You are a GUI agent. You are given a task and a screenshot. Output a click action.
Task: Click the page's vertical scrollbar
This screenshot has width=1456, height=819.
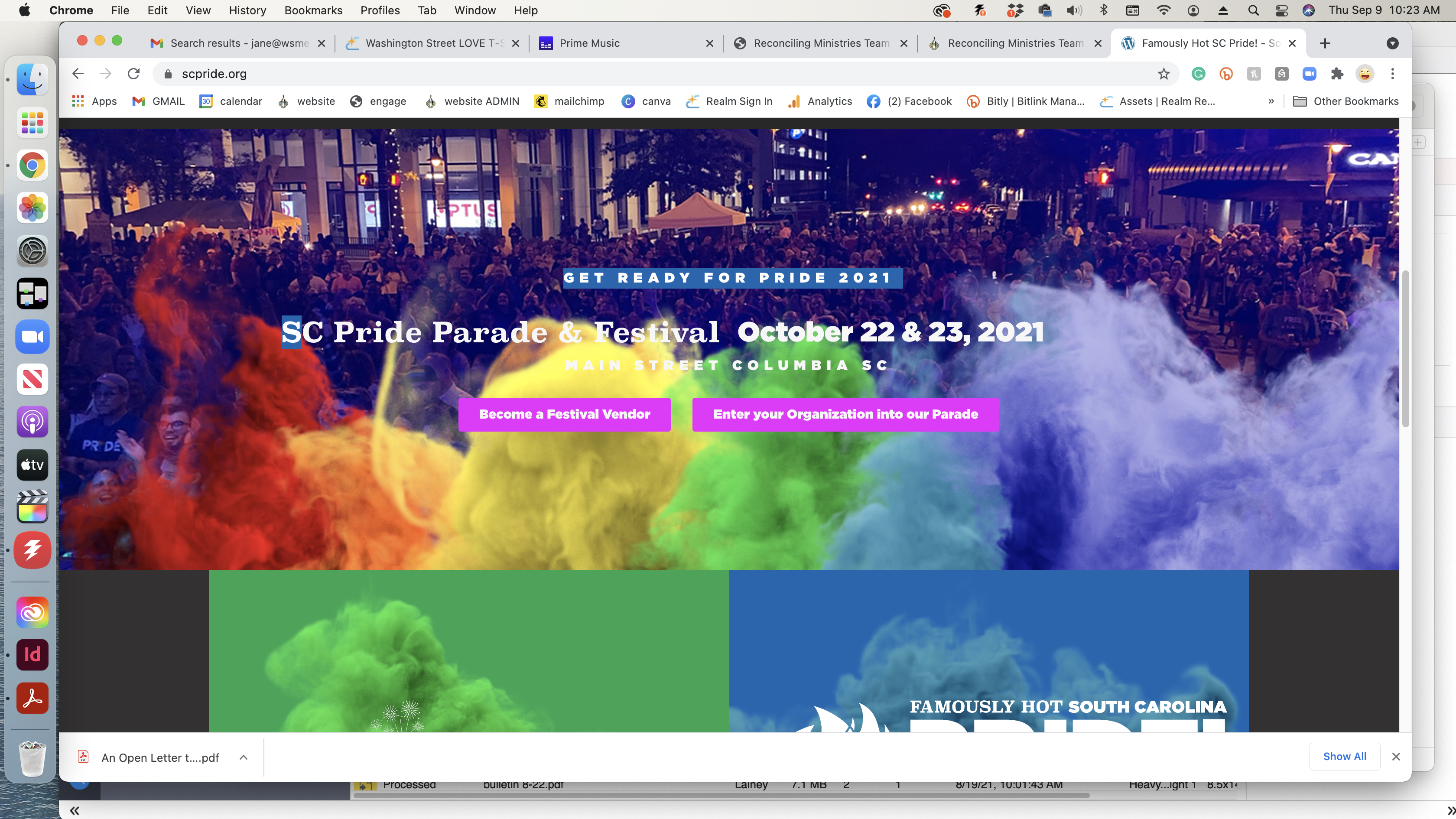(x=1405, y=349)
